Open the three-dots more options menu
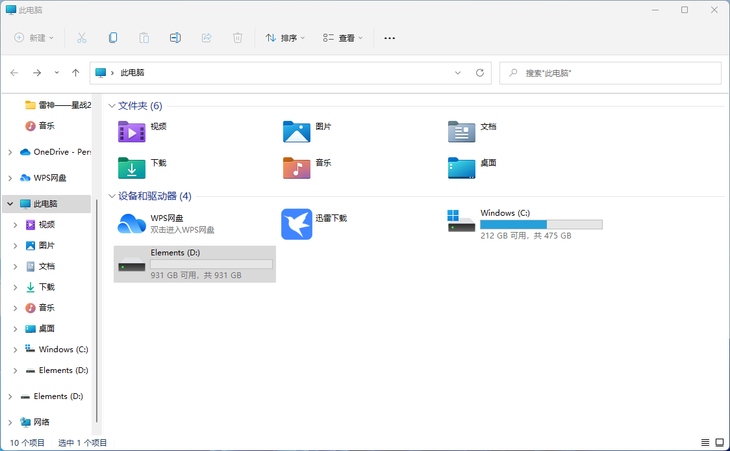Image resolution: width=730 pixels, height=451 pixels. click(x=390, y=38)
